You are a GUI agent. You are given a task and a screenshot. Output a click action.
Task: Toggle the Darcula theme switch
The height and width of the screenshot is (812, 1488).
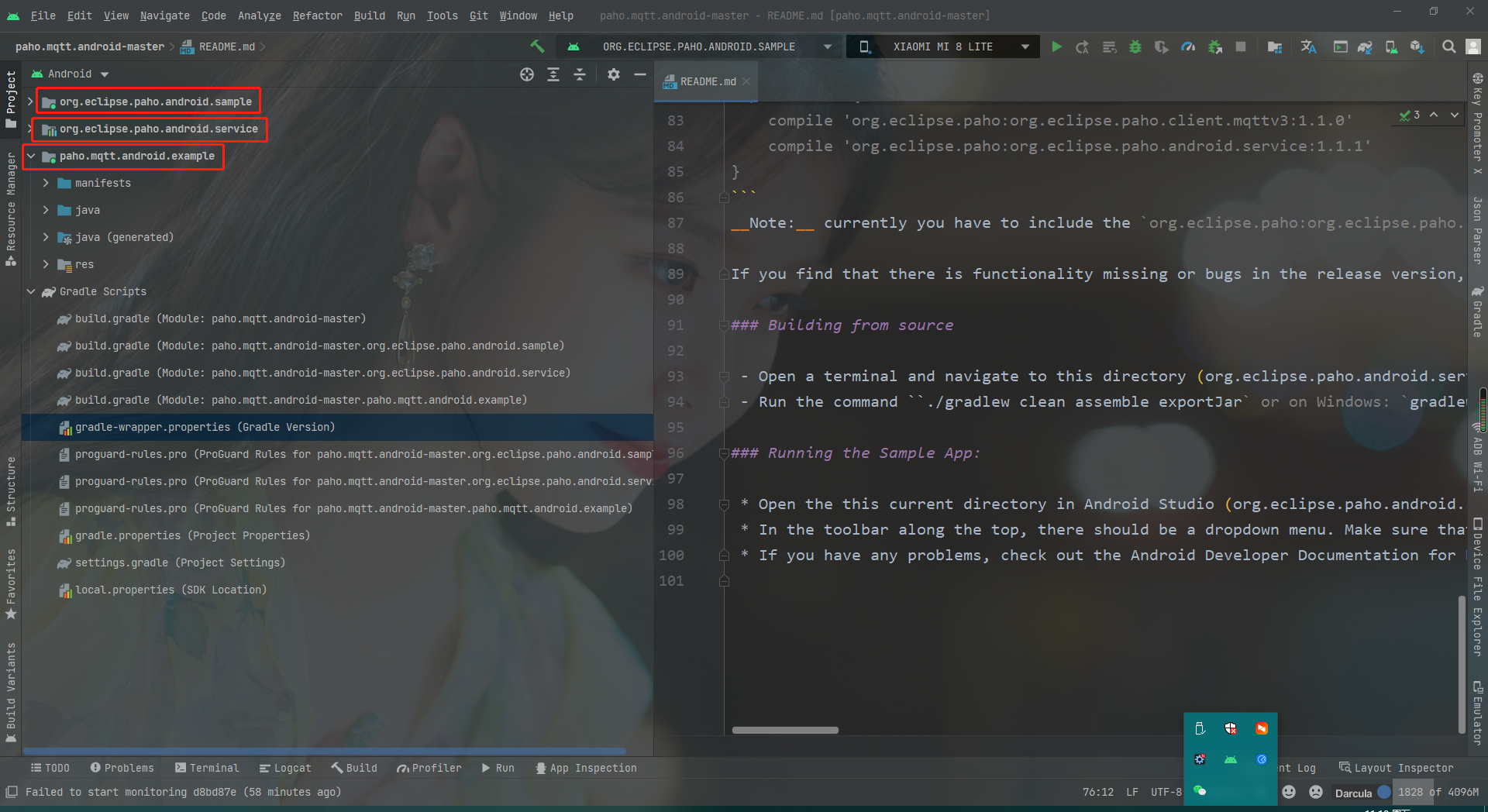pos(1384,792)
